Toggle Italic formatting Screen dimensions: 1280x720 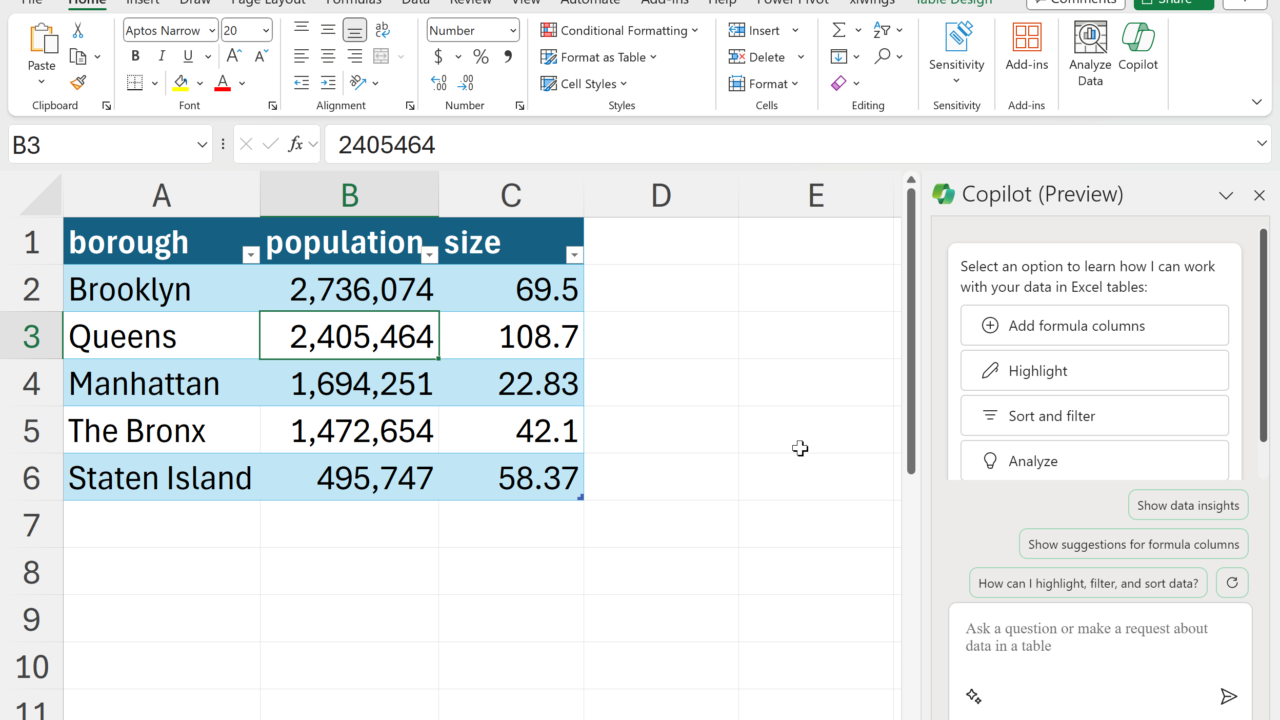161,57
